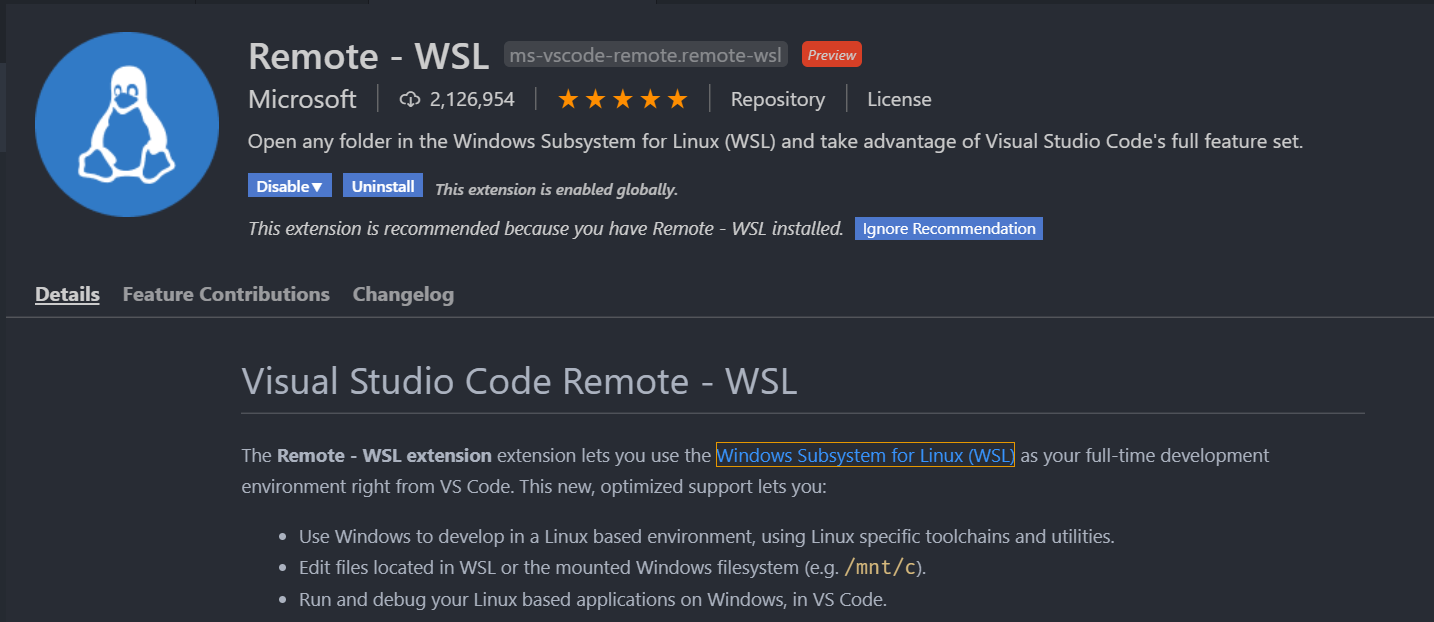Follow the Windows Subsystem for Linux (WSL) link
This screenshot has height=622, width=1434.
864,455
